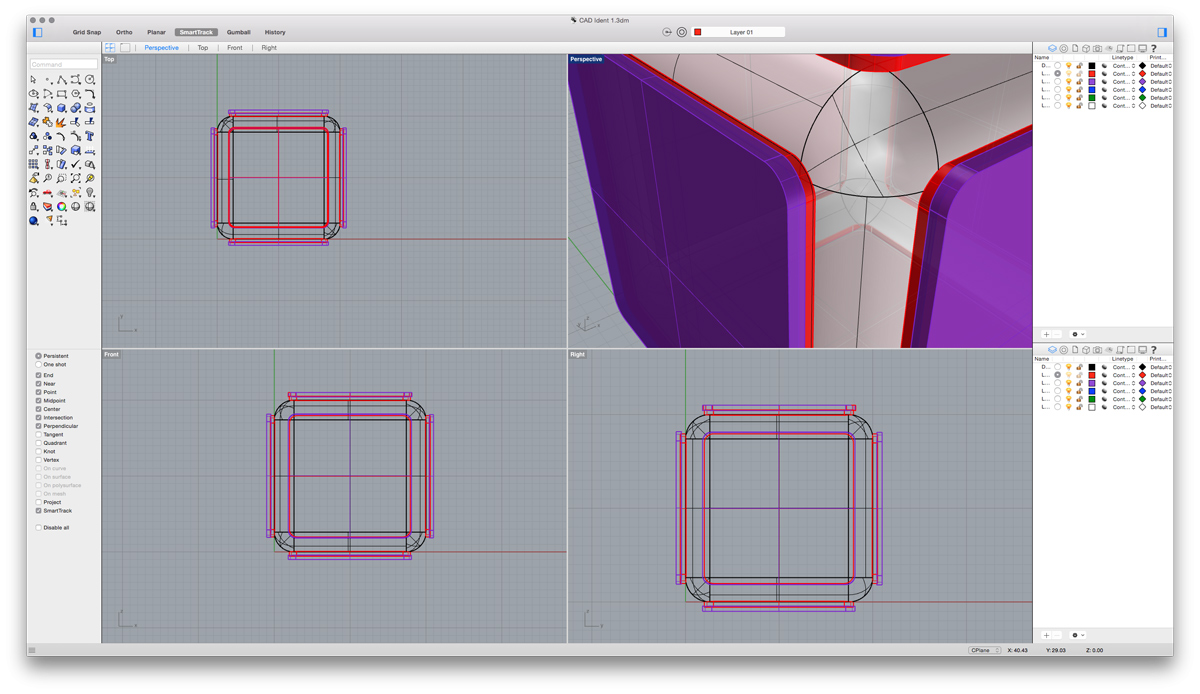Open the CPlane dropdown in the status bar
1200x694 pixels.
[982, 650]
